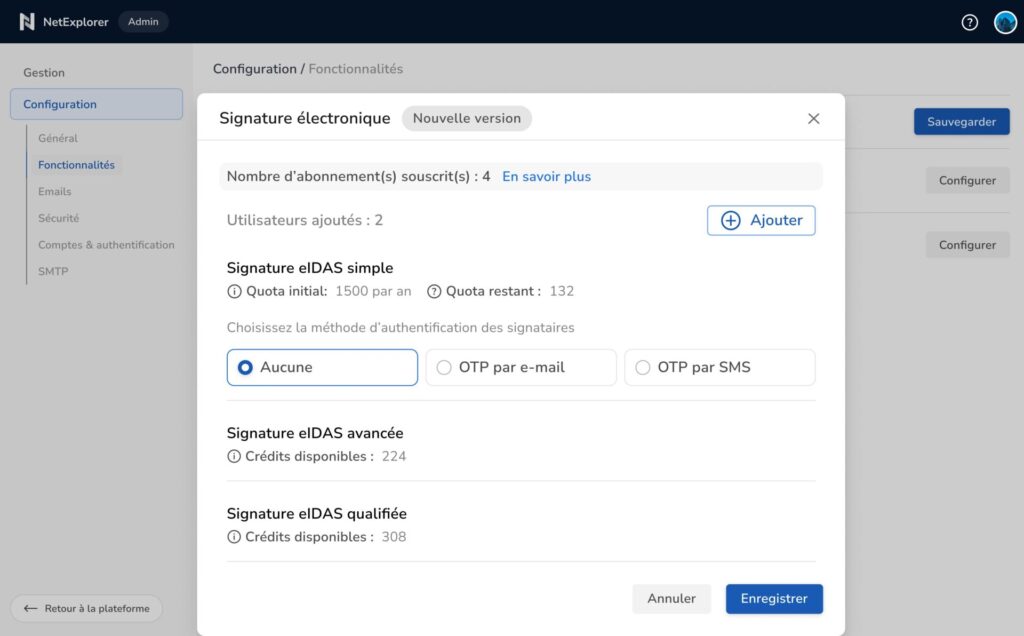Open the help question mark icon
Viewport: 1024px width, 636px height.
tap(969, 22)
